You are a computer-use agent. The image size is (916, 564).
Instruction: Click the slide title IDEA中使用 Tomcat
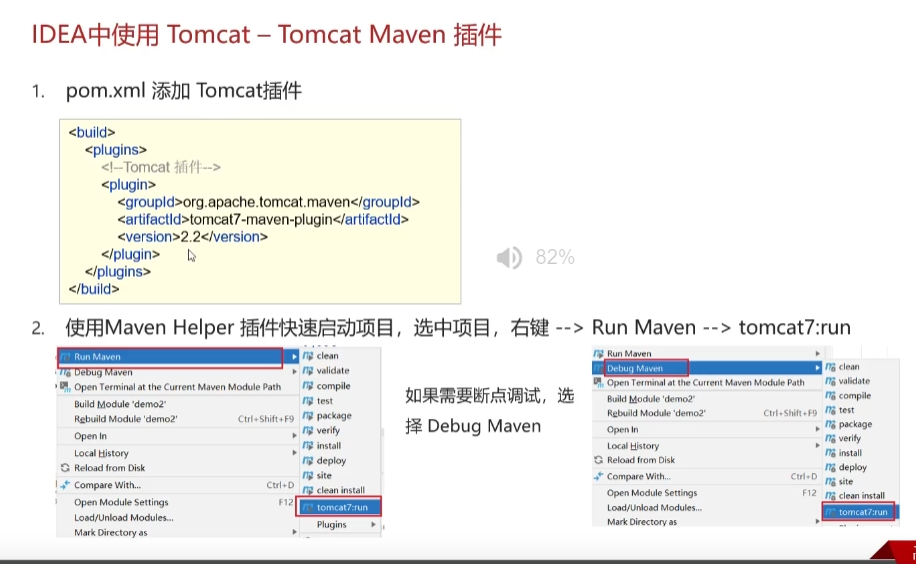click(x=266, y=34)
